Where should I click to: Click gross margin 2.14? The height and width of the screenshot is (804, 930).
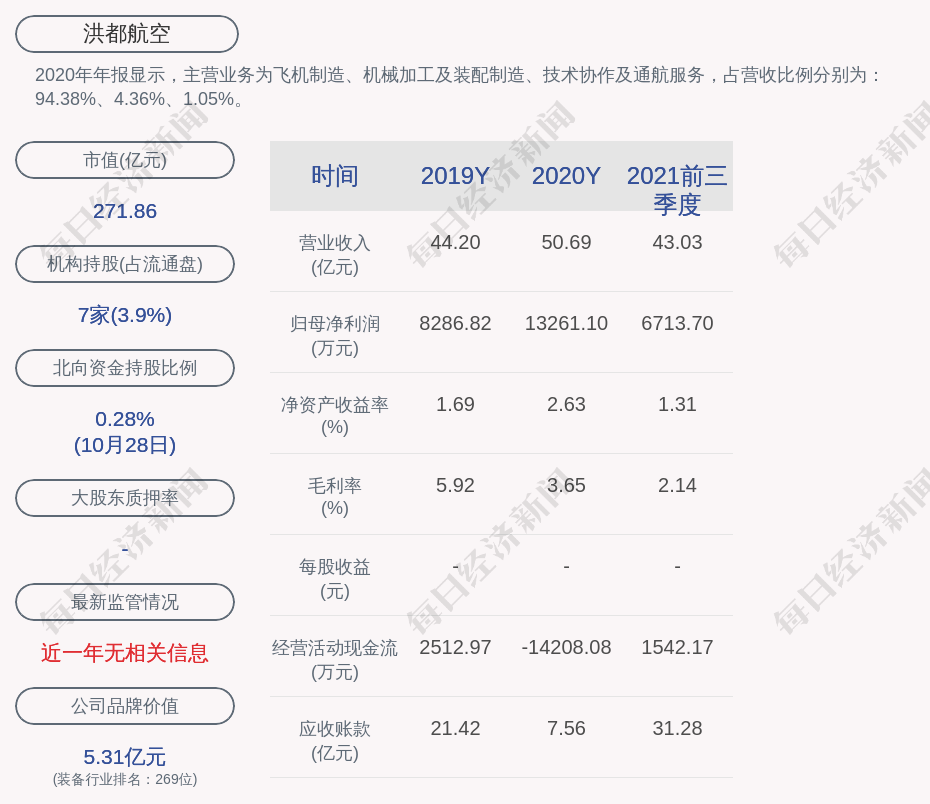coord(677,486)
